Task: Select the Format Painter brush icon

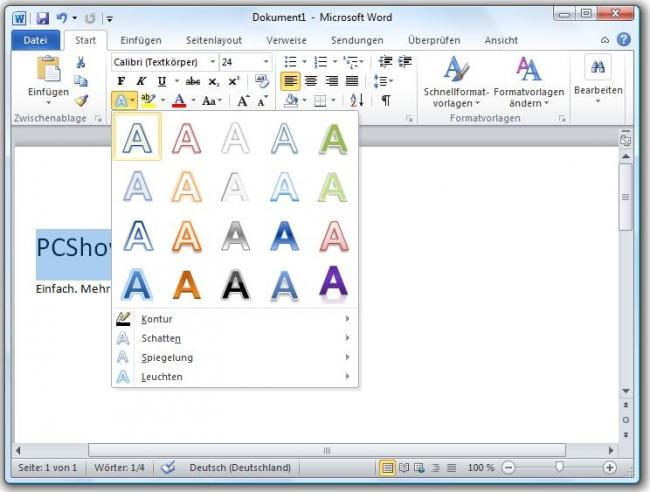Action: (x=81, y=100)
